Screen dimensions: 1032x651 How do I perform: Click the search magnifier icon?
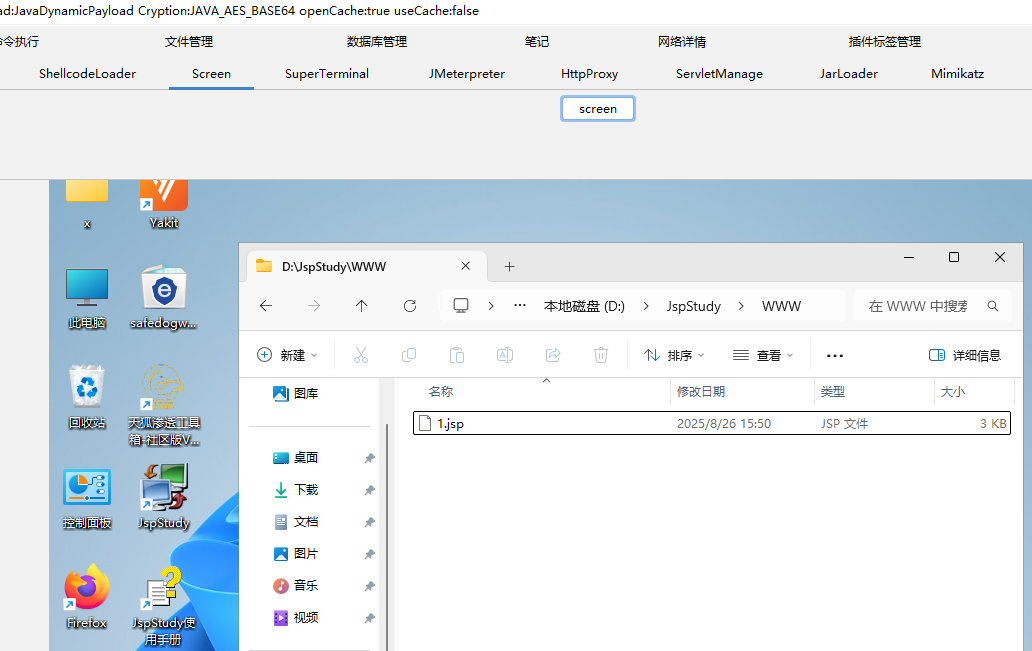pyautogui.click(x=993, y=306)
